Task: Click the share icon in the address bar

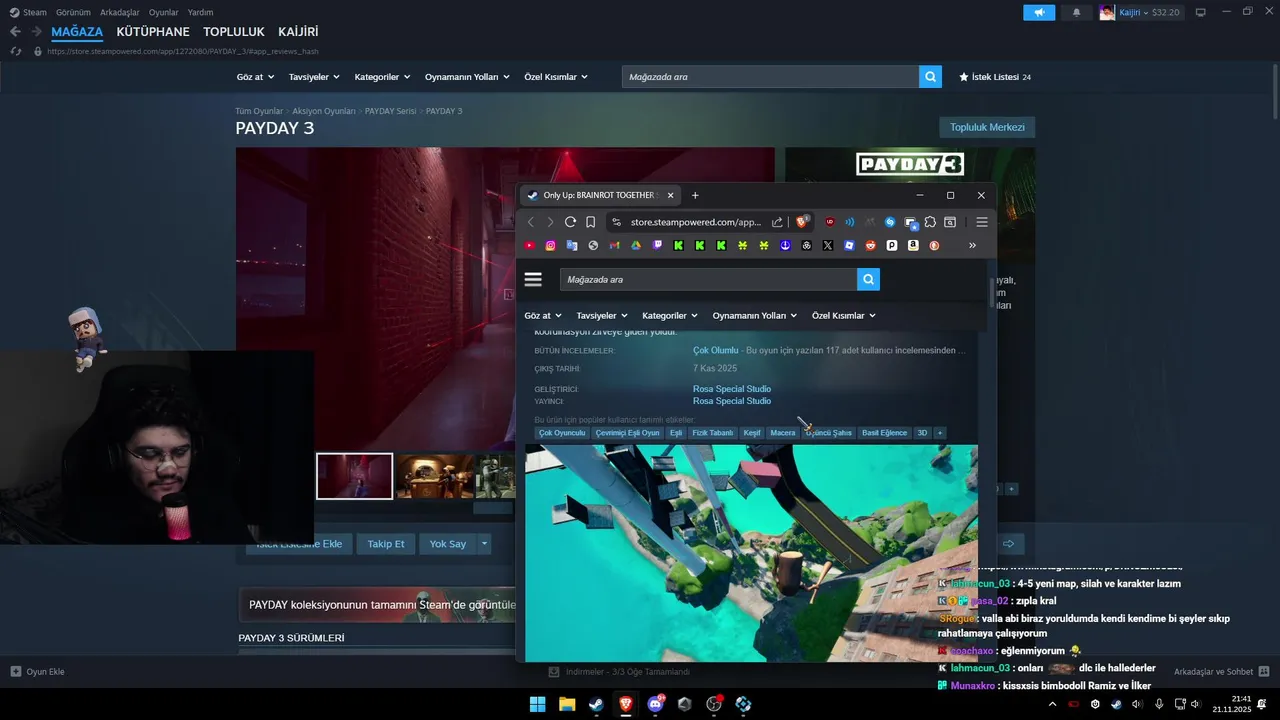Action: pos(777,222)
